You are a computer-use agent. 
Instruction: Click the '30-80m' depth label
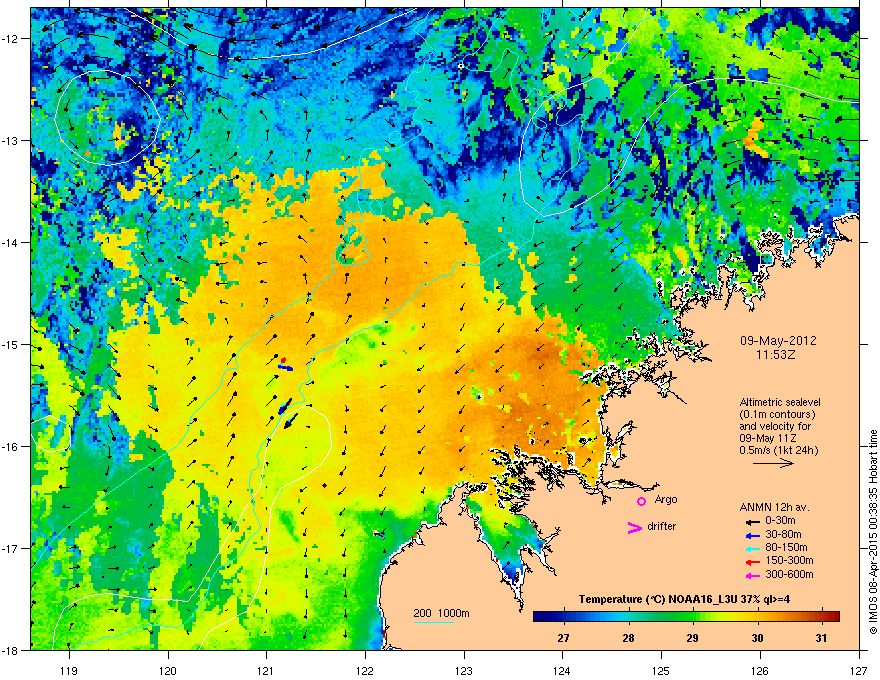click(783, 535)
